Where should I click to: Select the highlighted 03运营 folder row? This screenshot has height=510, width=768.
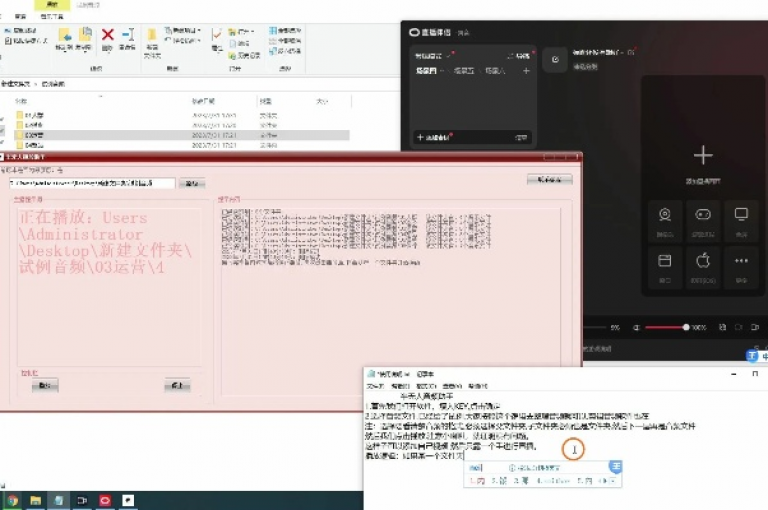click(181, 135)
